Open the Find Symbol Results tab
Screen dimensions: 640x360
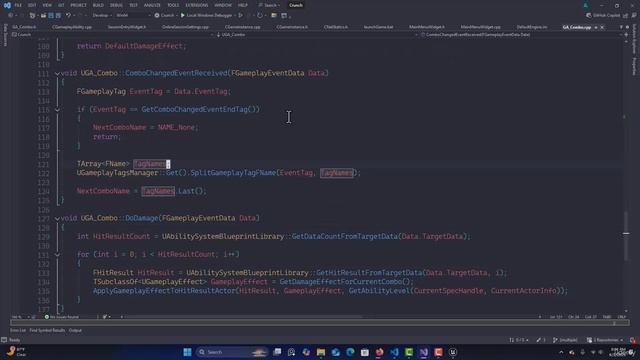[x=47, y=330]
